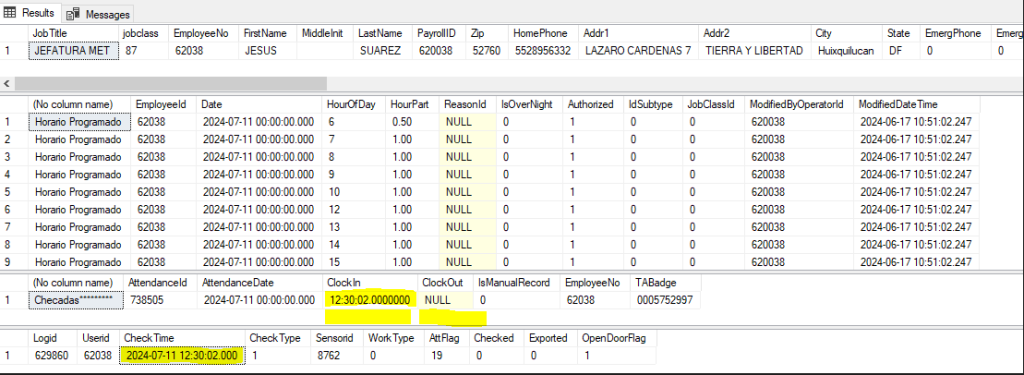Select the jobclass column header

click(144, 33)
